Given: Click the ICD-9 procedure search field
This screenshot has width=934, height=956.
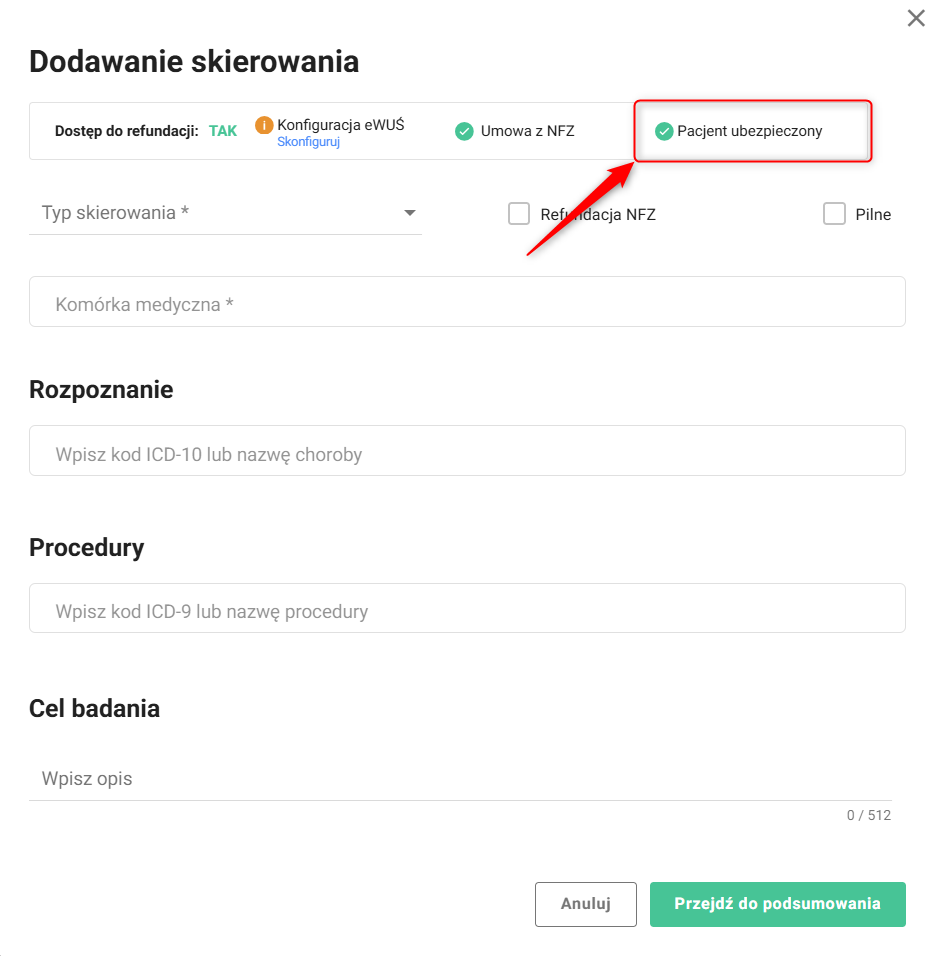Looking at the screenshot, I should [467, 609].
